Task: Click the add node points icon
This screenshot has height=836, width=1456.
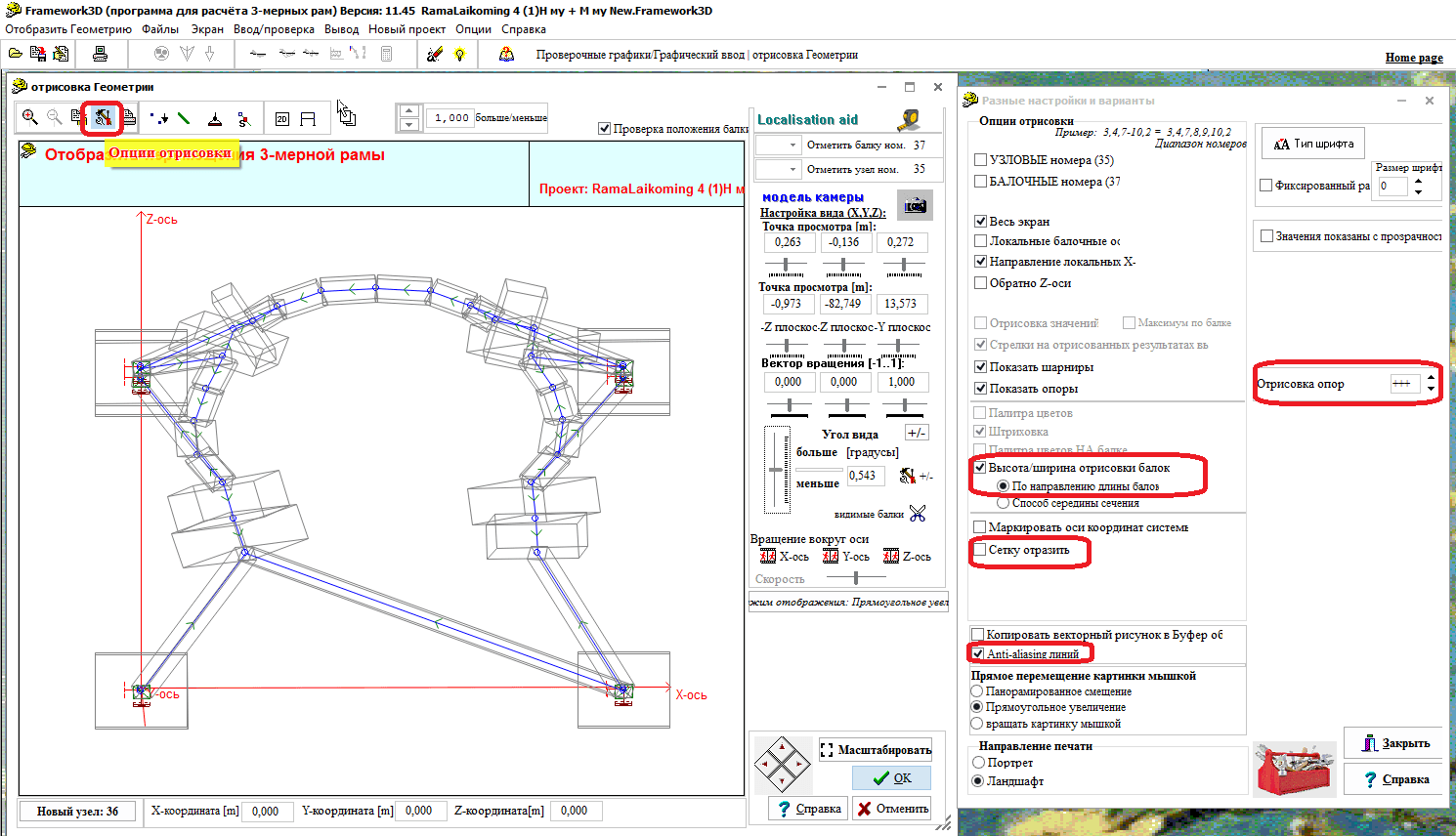Action: [x=158, y=118]
